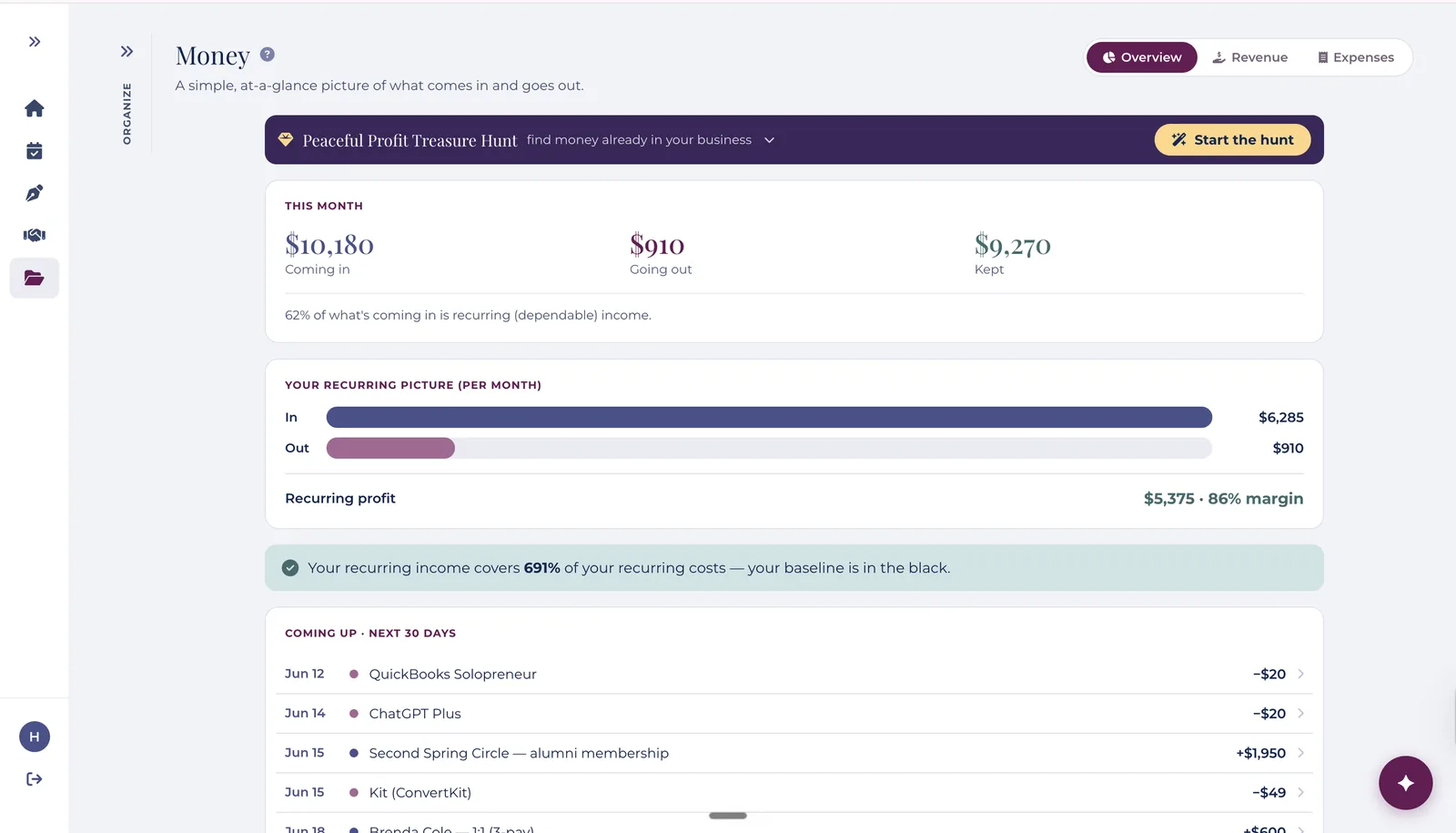This screenshot has width=1456, height=833.
Task: Open the H user avatar
Action: (x=35, y=736)
